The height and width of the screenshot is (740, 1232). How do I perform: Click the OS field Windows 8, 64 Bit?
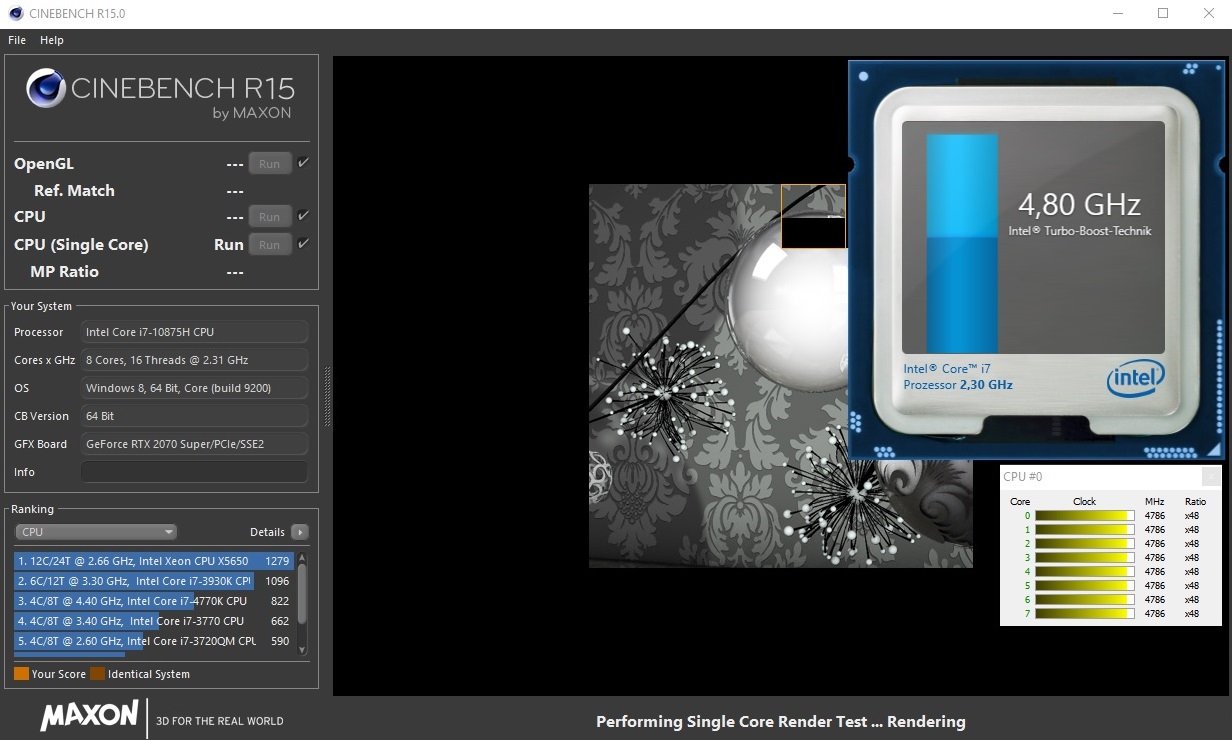point(194,388)
